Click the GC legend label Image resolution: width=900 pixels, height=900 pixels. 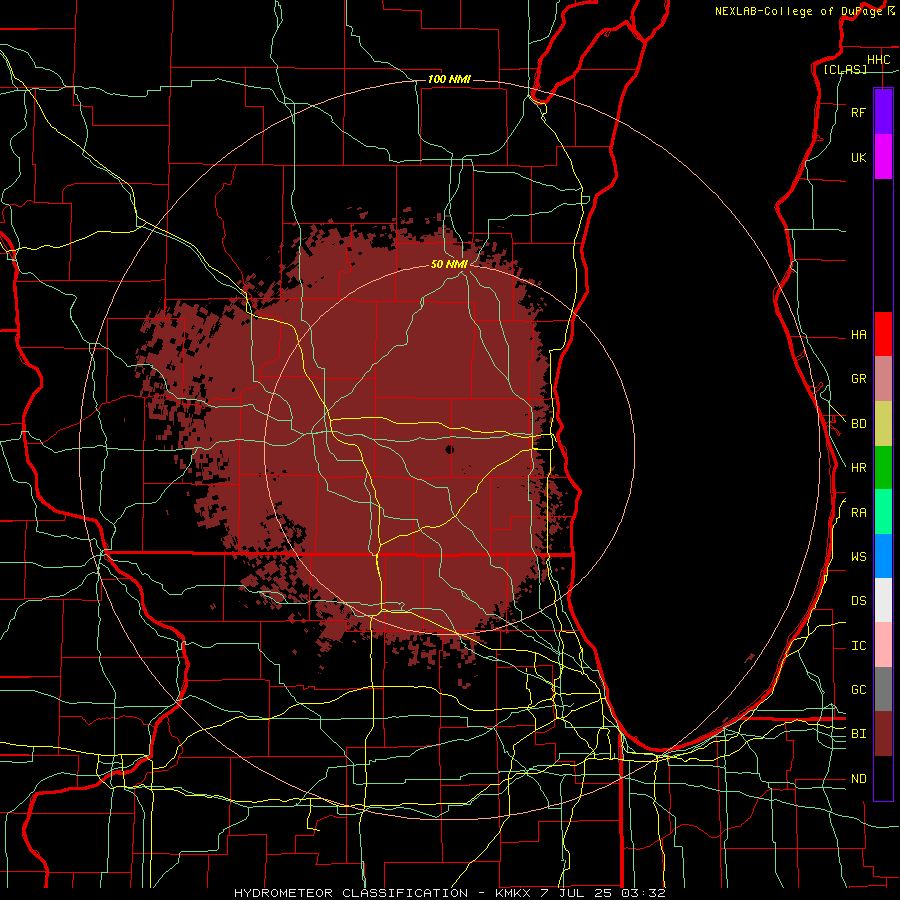pos(858,690)
